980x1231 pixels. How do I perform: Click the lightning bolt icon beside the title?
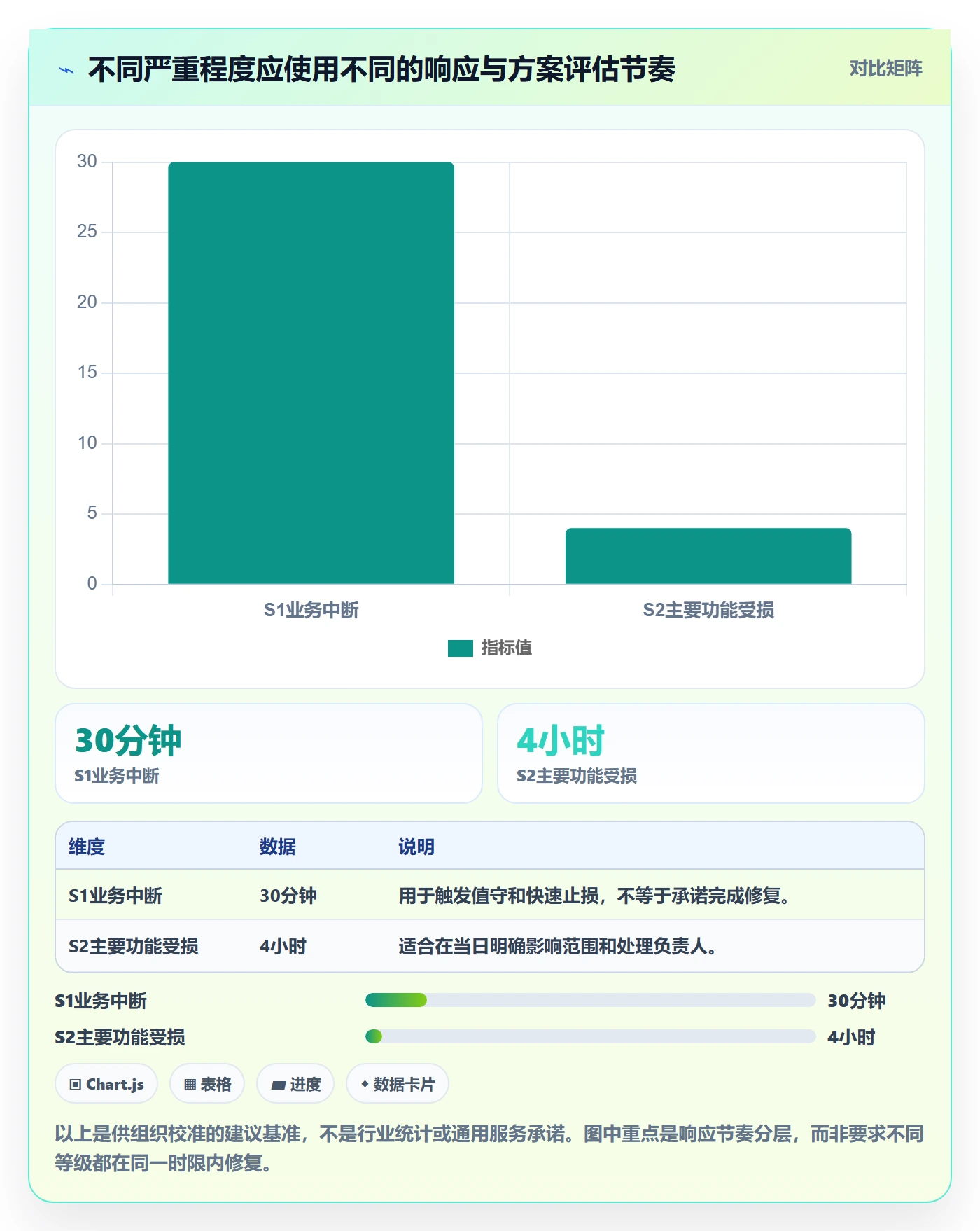click(66, 70)
